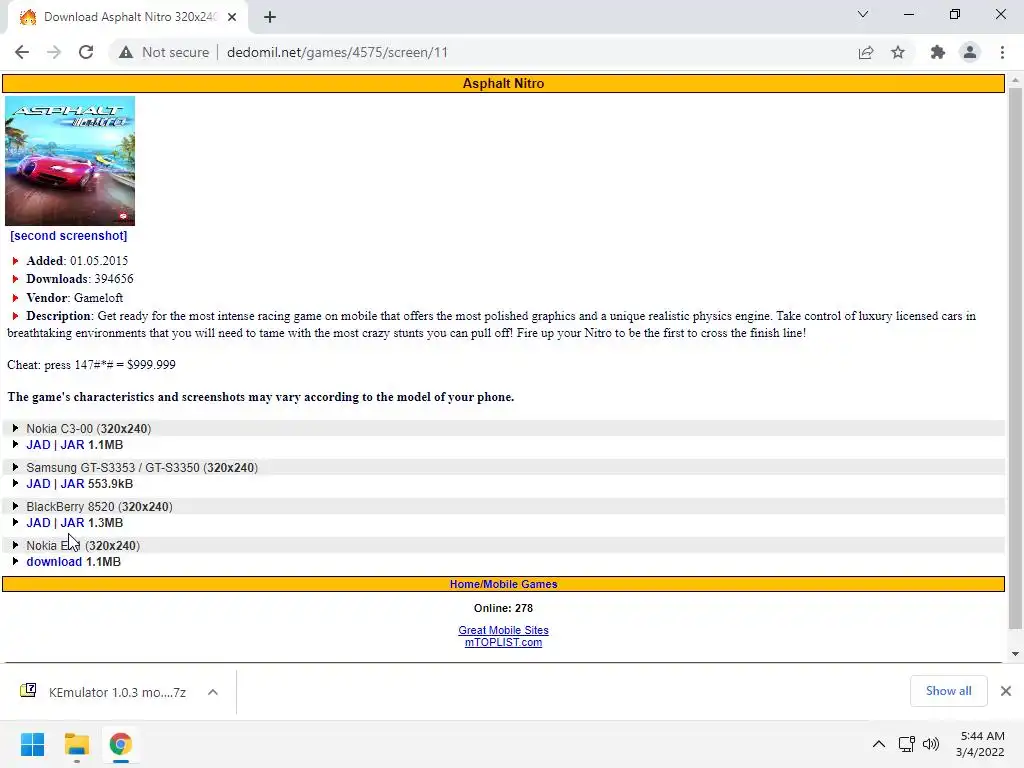The width and height of the screenshot is (1024, 768).
Task: Close the Asphalt Nitro tab
Action: point(232,17)
